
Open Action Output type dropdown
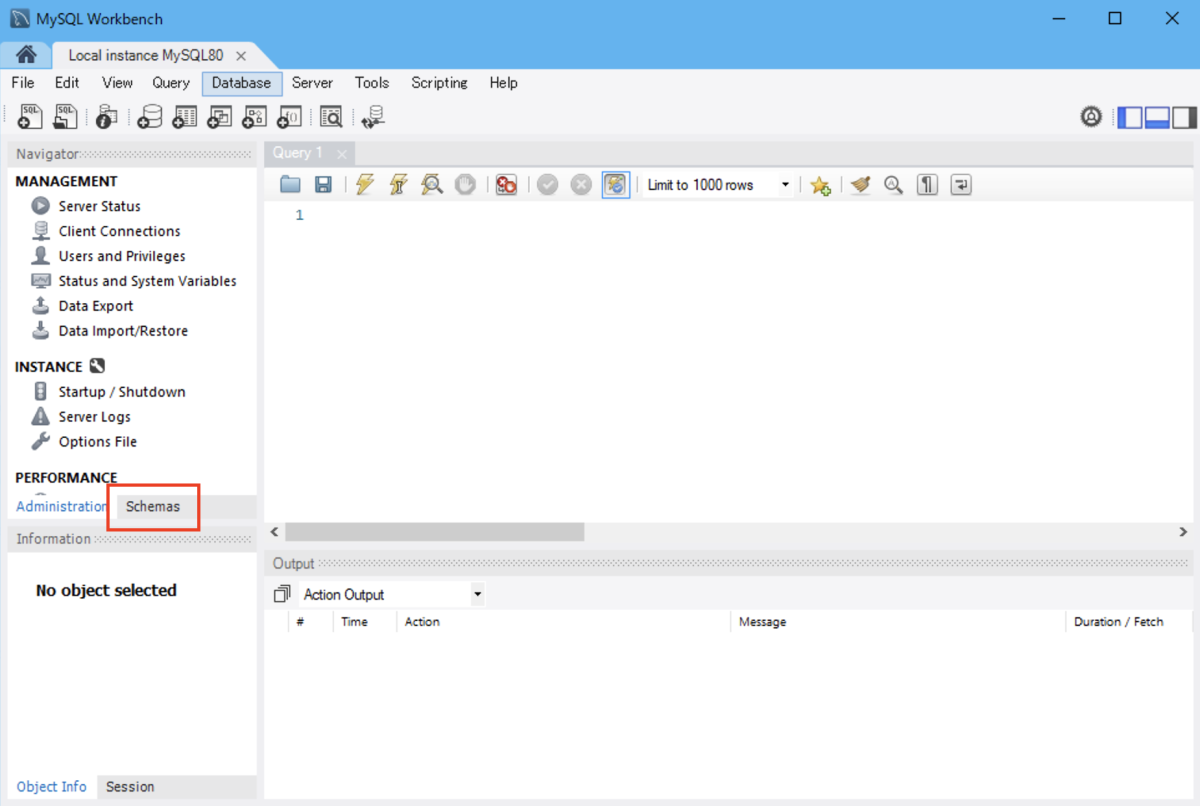393,594
